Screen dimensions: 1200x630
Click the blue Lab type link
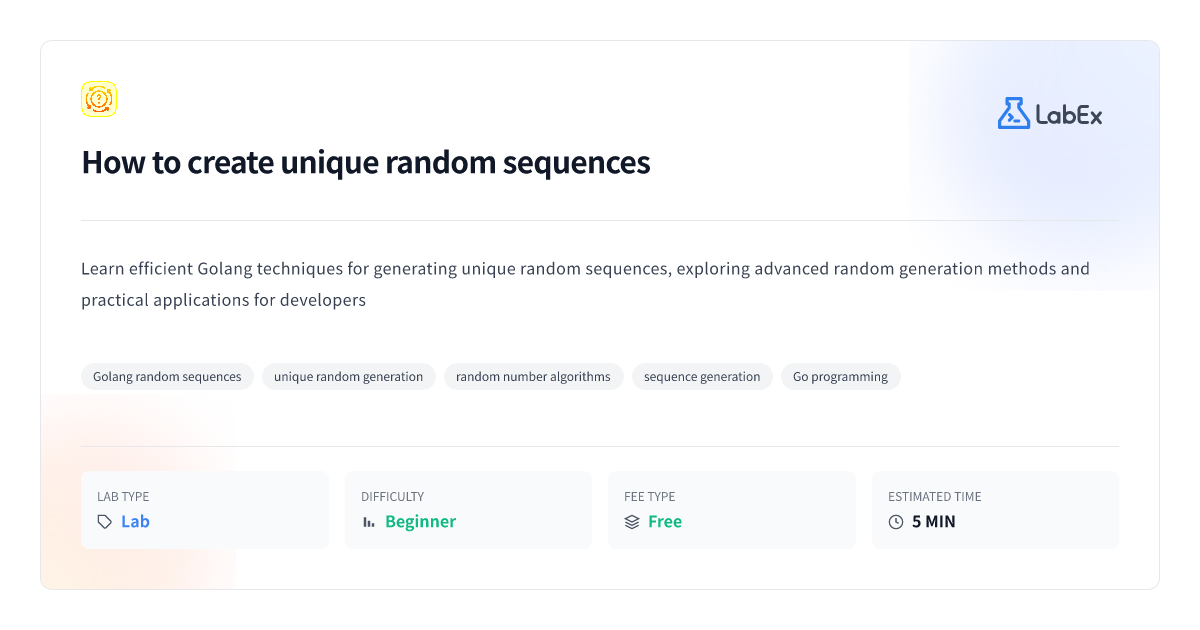coord(135,522)
